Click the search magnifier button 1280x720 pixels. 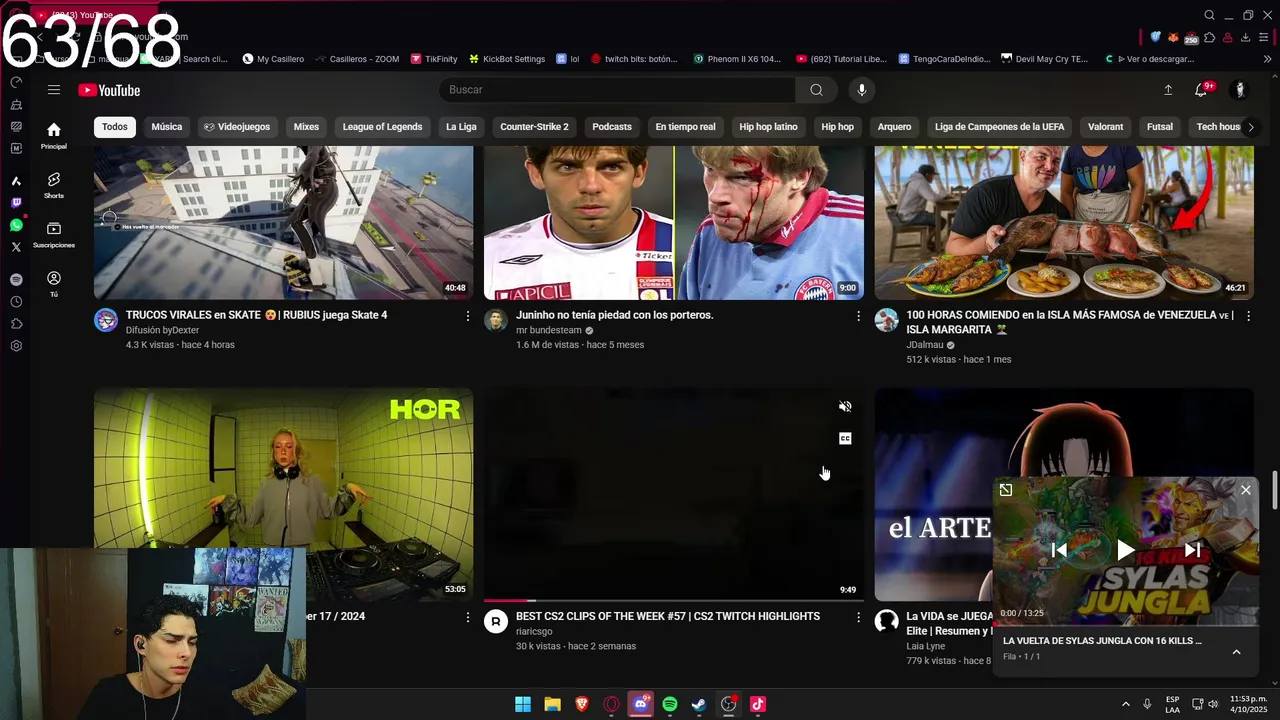point(816,90)
